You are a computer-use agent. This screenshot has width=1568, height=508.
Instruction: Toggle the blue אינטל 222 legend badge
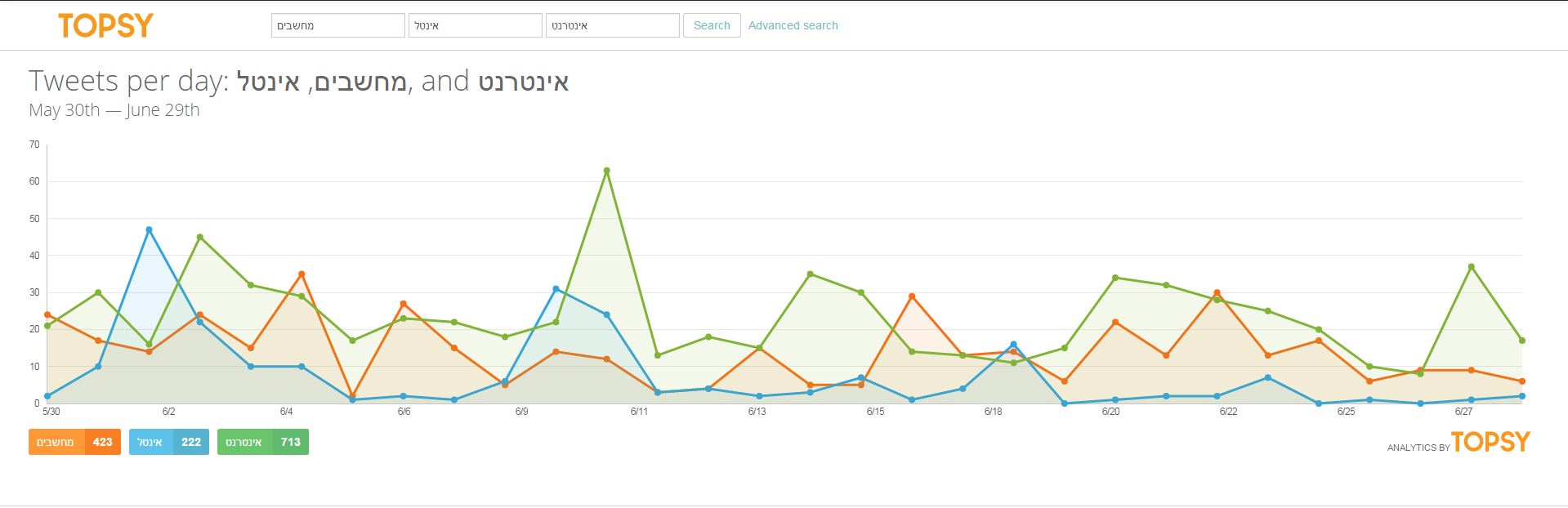click(169, 442)
